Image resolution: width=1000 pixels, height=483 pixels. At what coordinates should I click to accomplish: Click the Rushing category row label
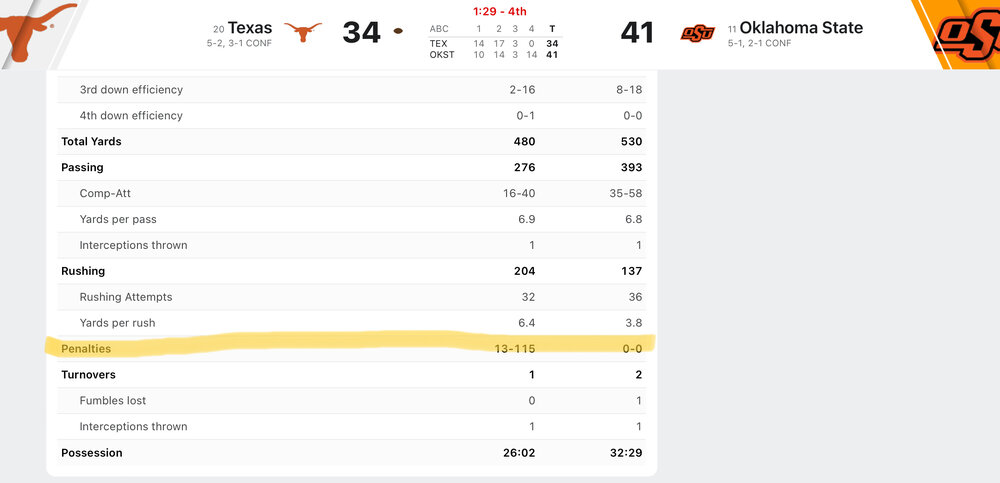click(83, 271)
